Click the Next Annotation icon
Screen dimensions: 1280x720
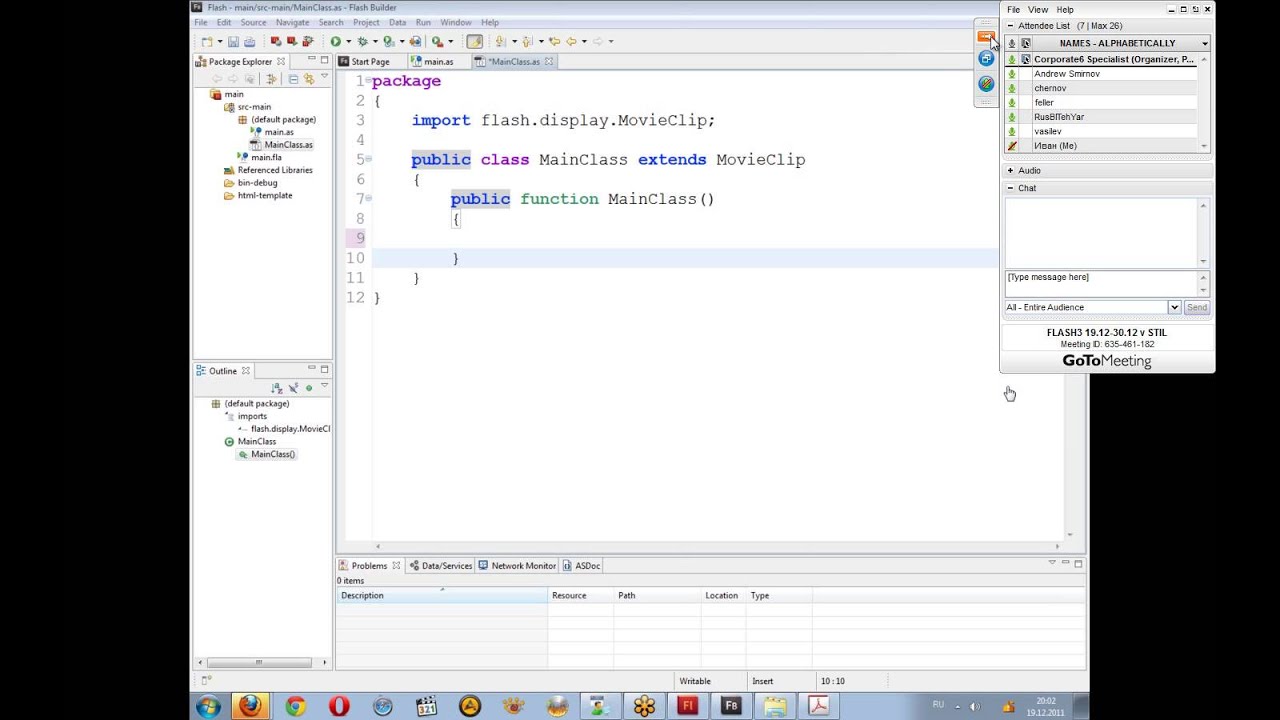[x=500, y=41]
